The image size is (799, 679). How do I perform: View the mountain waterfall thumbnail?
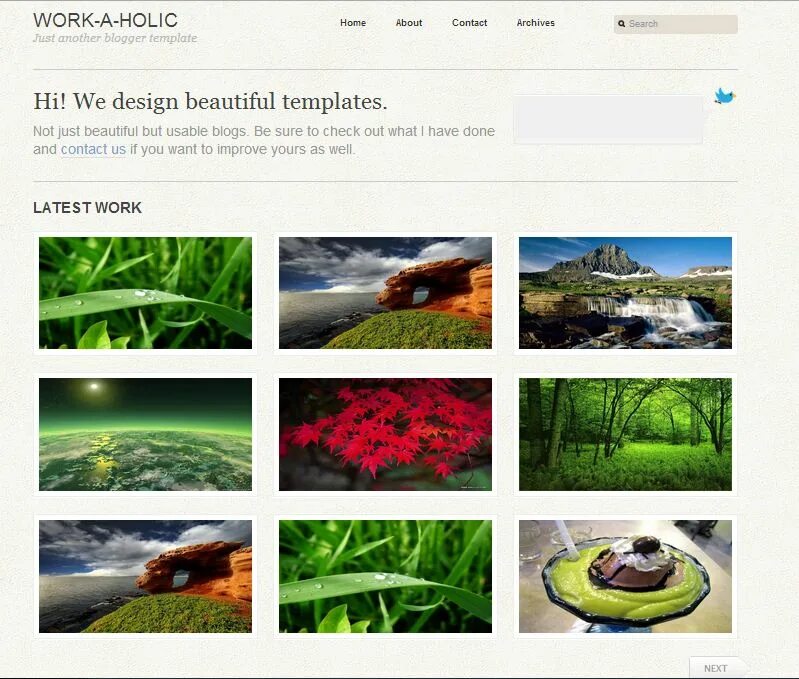tap(625, 293)
